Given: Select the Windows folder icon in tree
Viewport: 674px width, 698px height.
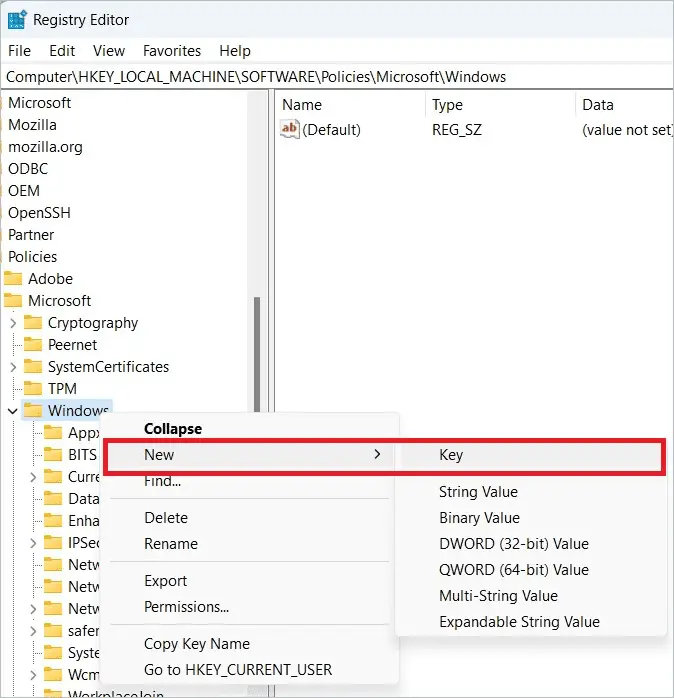Looking at the screenshot, I should tap(33, 411).
